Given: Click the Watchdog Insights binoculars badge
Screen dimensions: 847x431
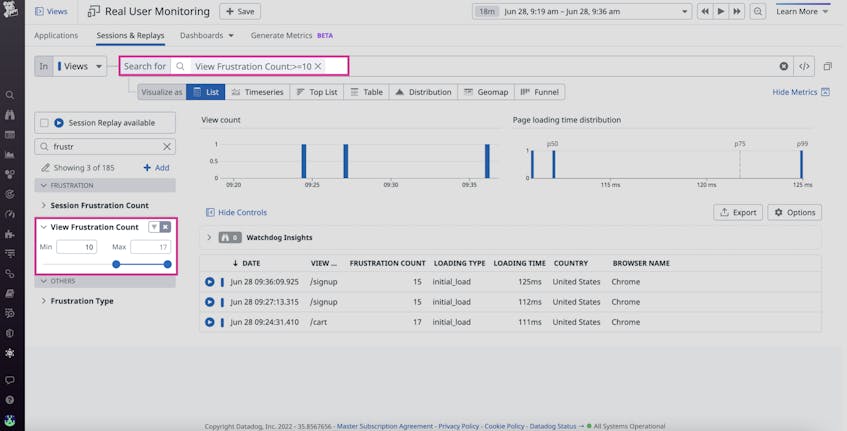Looking at the screenshot, I should coord(230,238).
